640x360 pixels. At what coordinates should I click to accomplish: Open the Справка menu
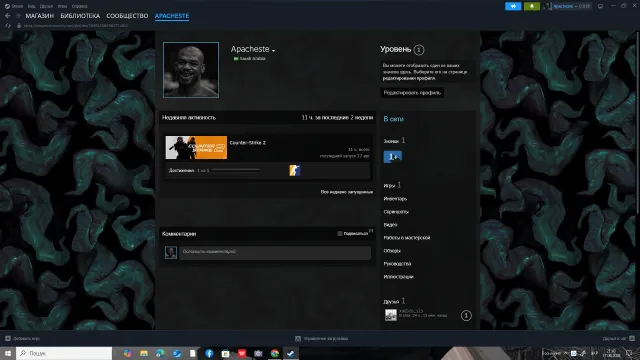pos(79,6)
